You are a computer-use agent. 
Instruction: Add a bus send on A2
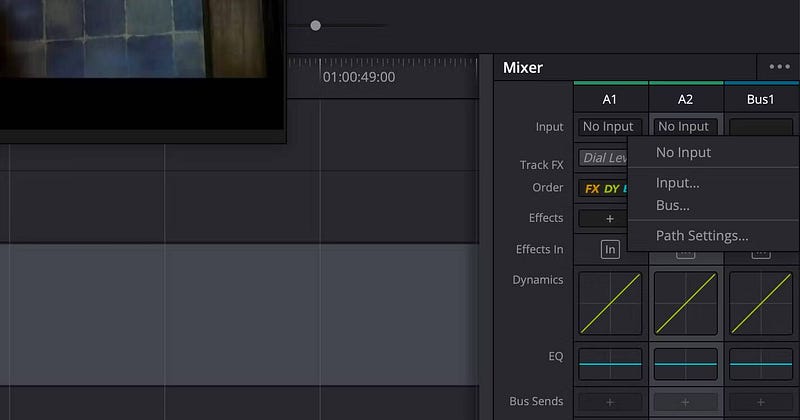pos(685,402)
